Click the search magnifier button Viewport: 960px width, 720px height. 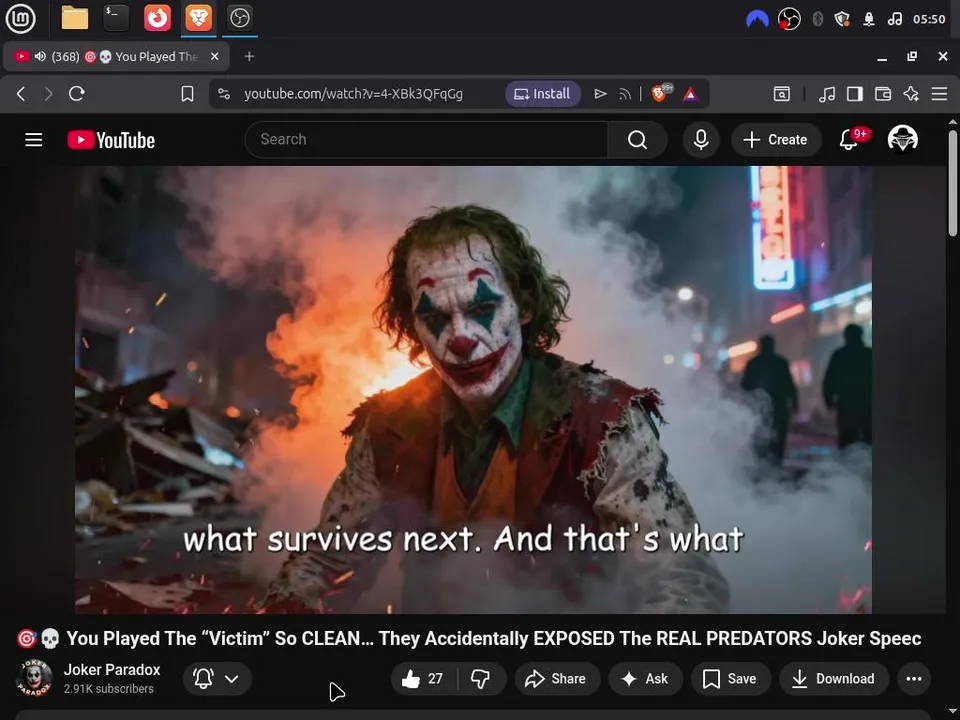point(637,140)
